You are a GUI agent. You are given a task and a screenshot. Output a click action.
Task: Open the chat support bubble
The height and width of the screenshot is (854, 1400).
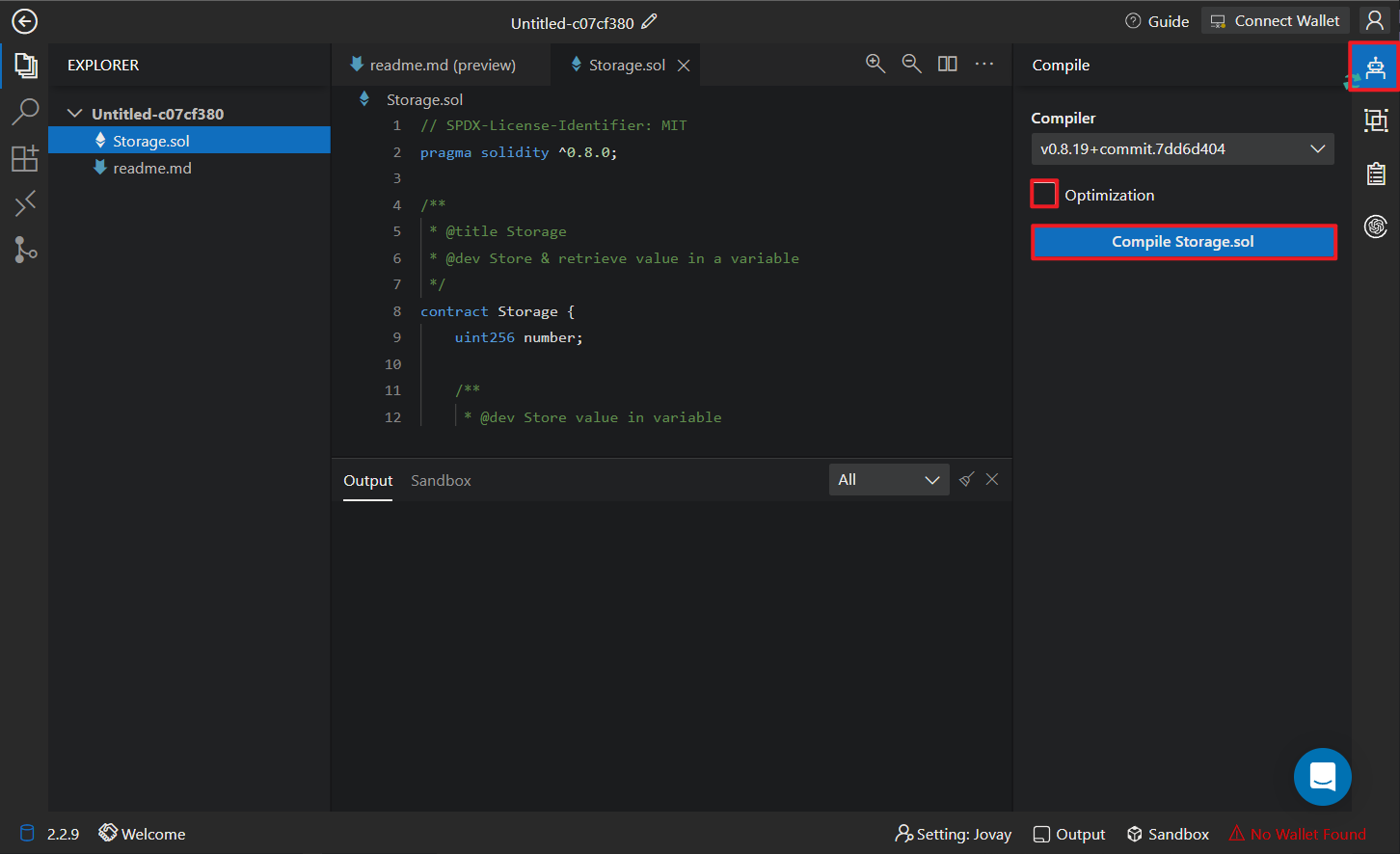[x=1322, y=776]
